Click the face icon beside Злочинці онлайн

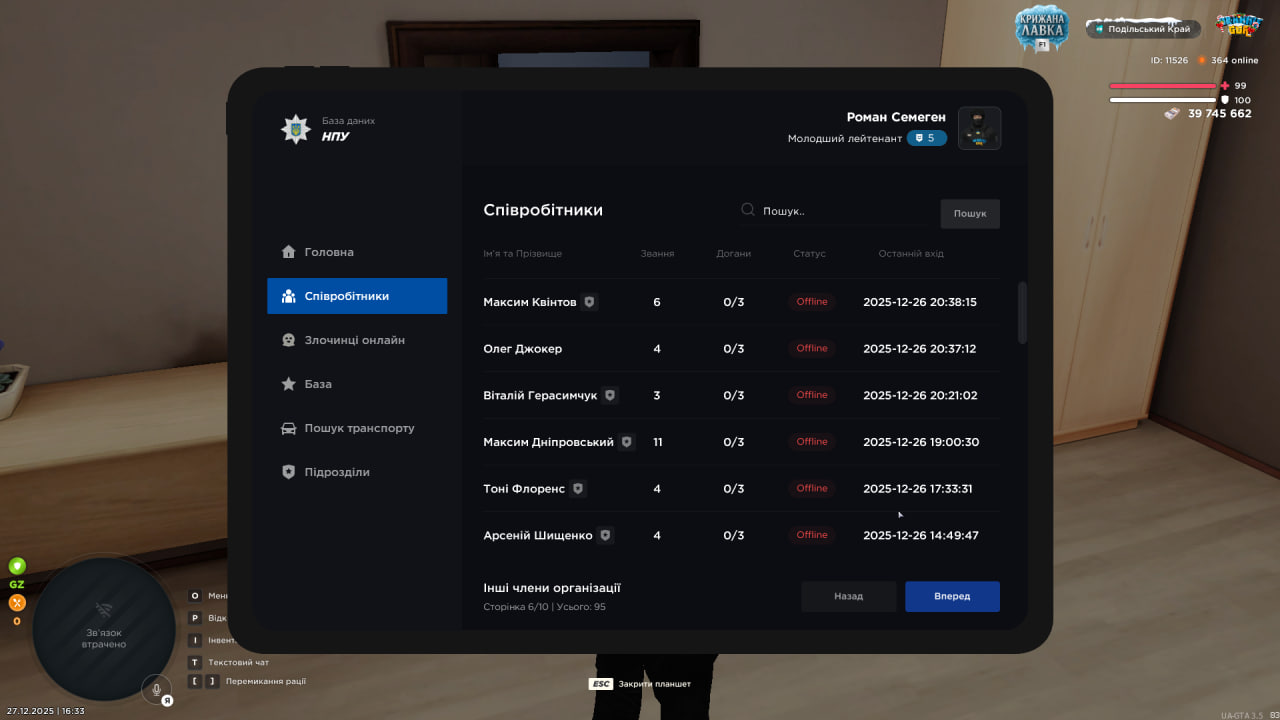[x=289, y=340]
